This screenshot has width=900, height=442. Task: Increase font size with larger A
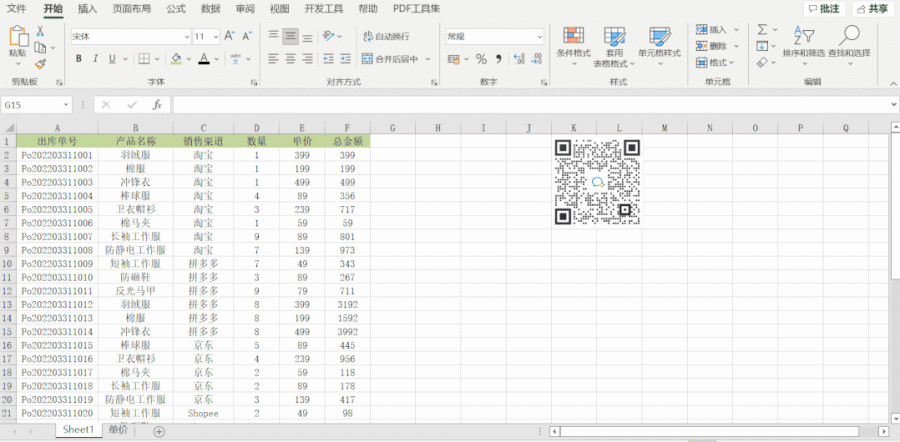click(x=230, y=36)
